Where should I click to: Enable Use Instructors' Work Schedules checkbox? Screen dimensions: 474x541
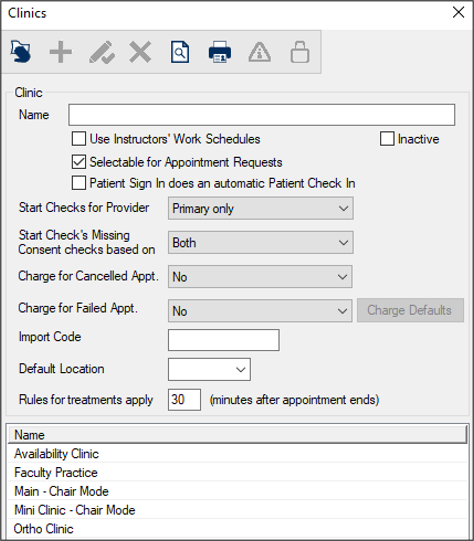[x=79, y=139]
